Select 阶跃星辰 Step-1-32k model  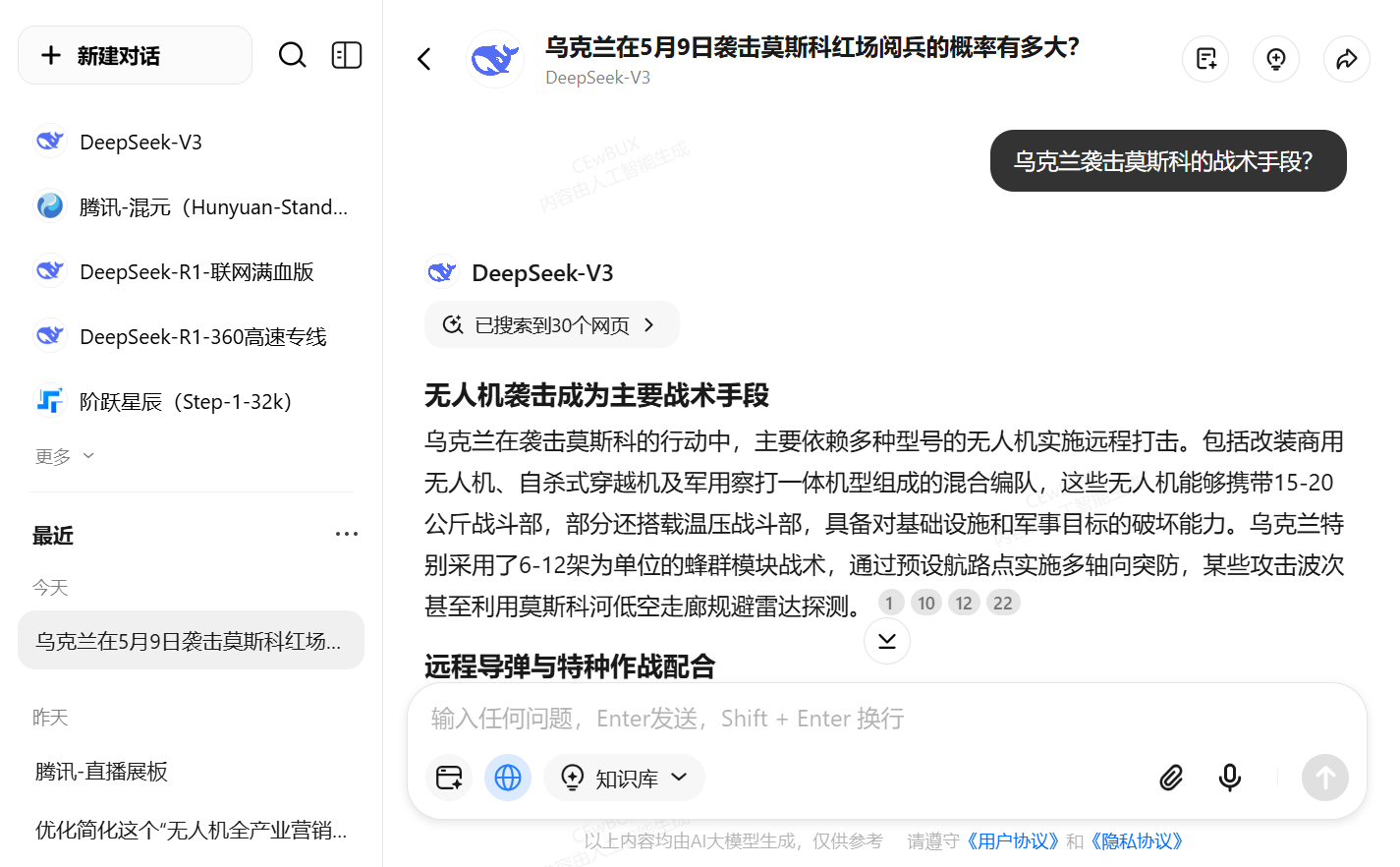click(191, 402)
